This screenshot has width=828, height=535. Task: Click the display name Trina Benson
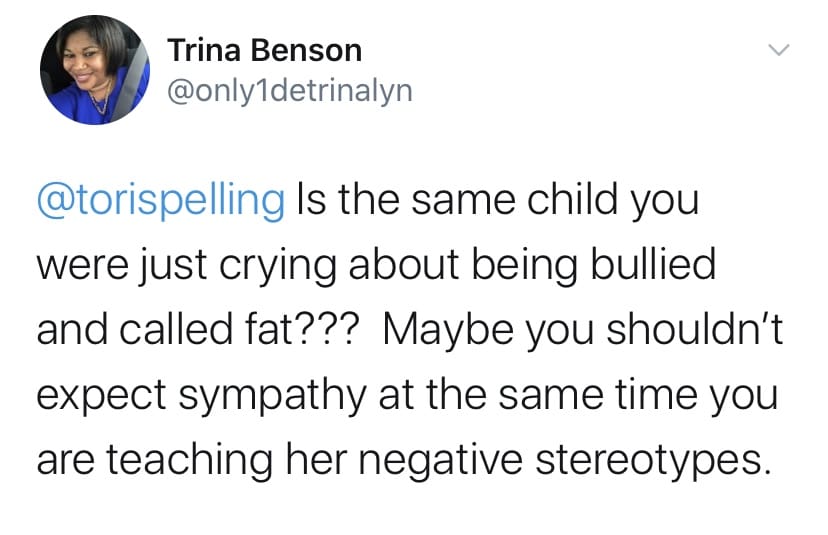click(265, 51)
